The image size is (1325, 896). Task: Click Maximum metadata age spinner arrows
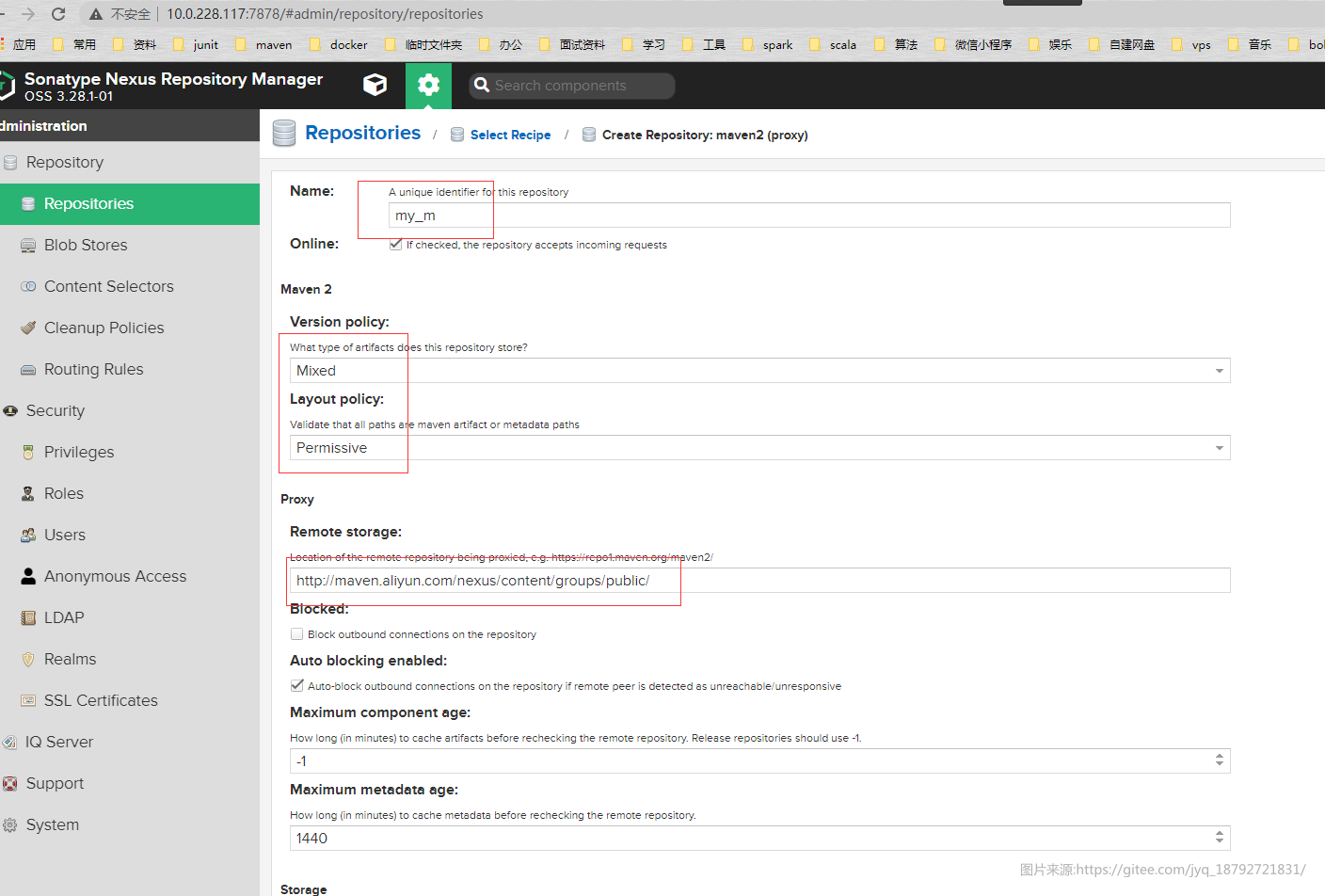coord(1220,838)
